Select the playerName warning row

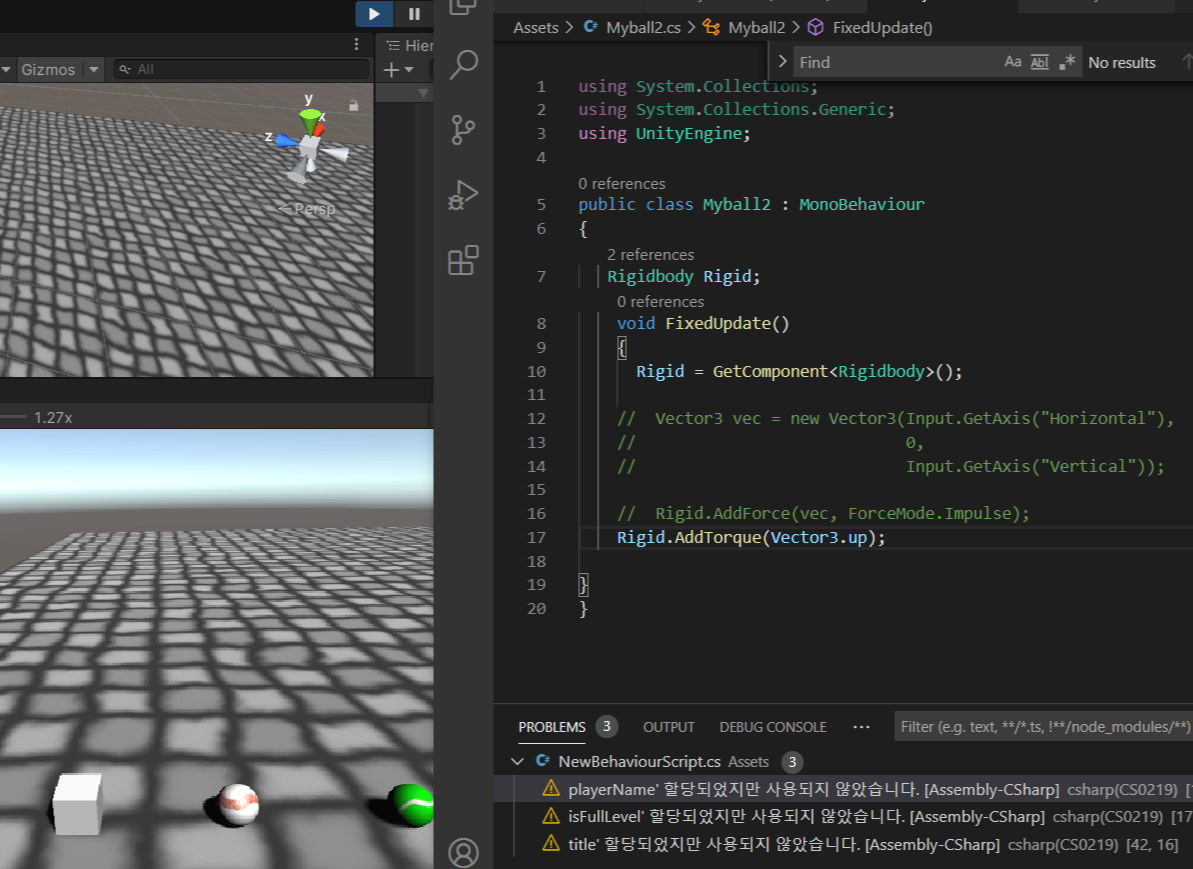point(843,789)
